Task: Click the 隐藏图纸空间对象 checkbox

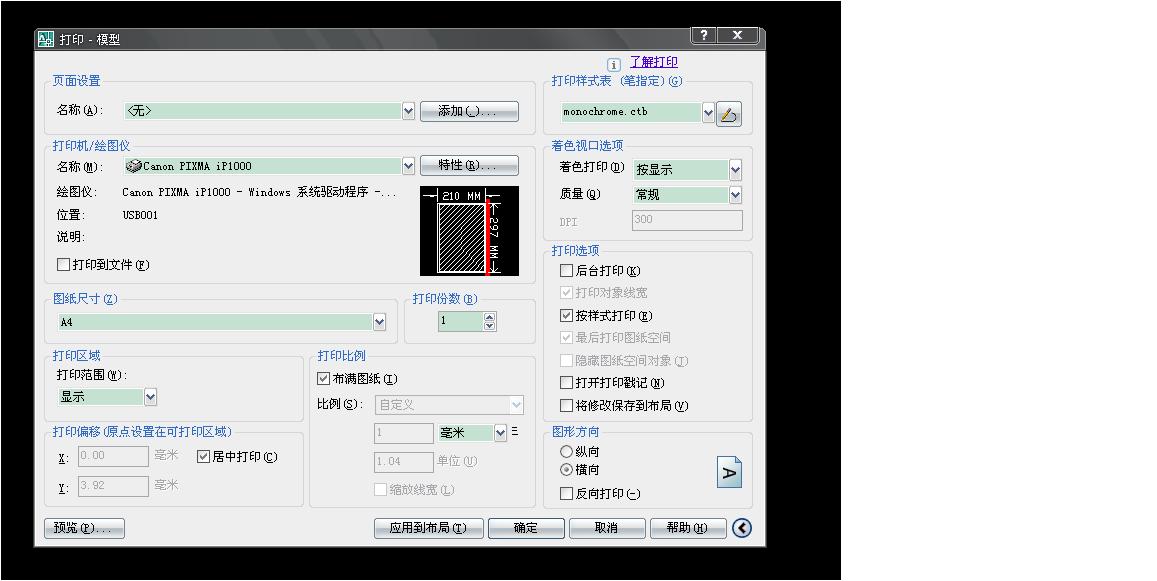Action: [567, 361]
